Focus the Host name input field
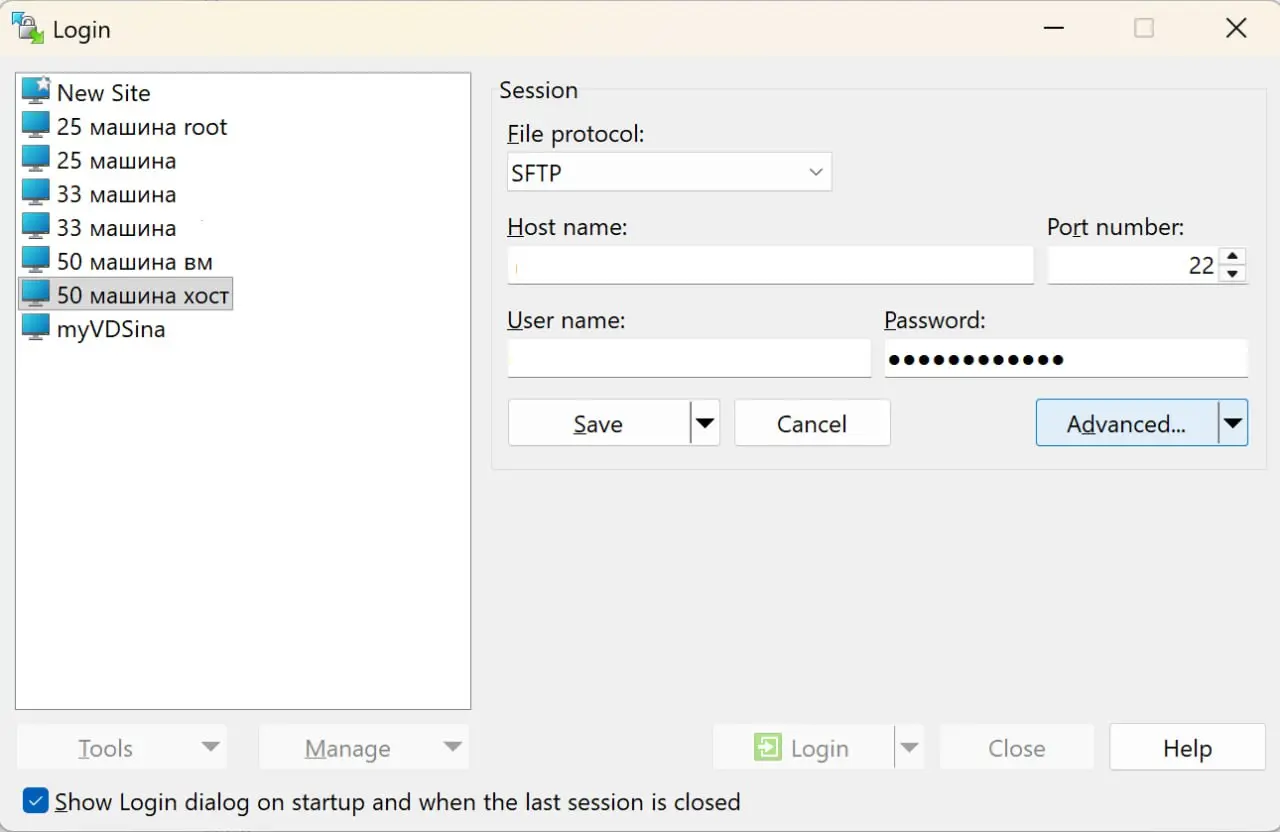The image size is (1280, 832). [769, 266]
